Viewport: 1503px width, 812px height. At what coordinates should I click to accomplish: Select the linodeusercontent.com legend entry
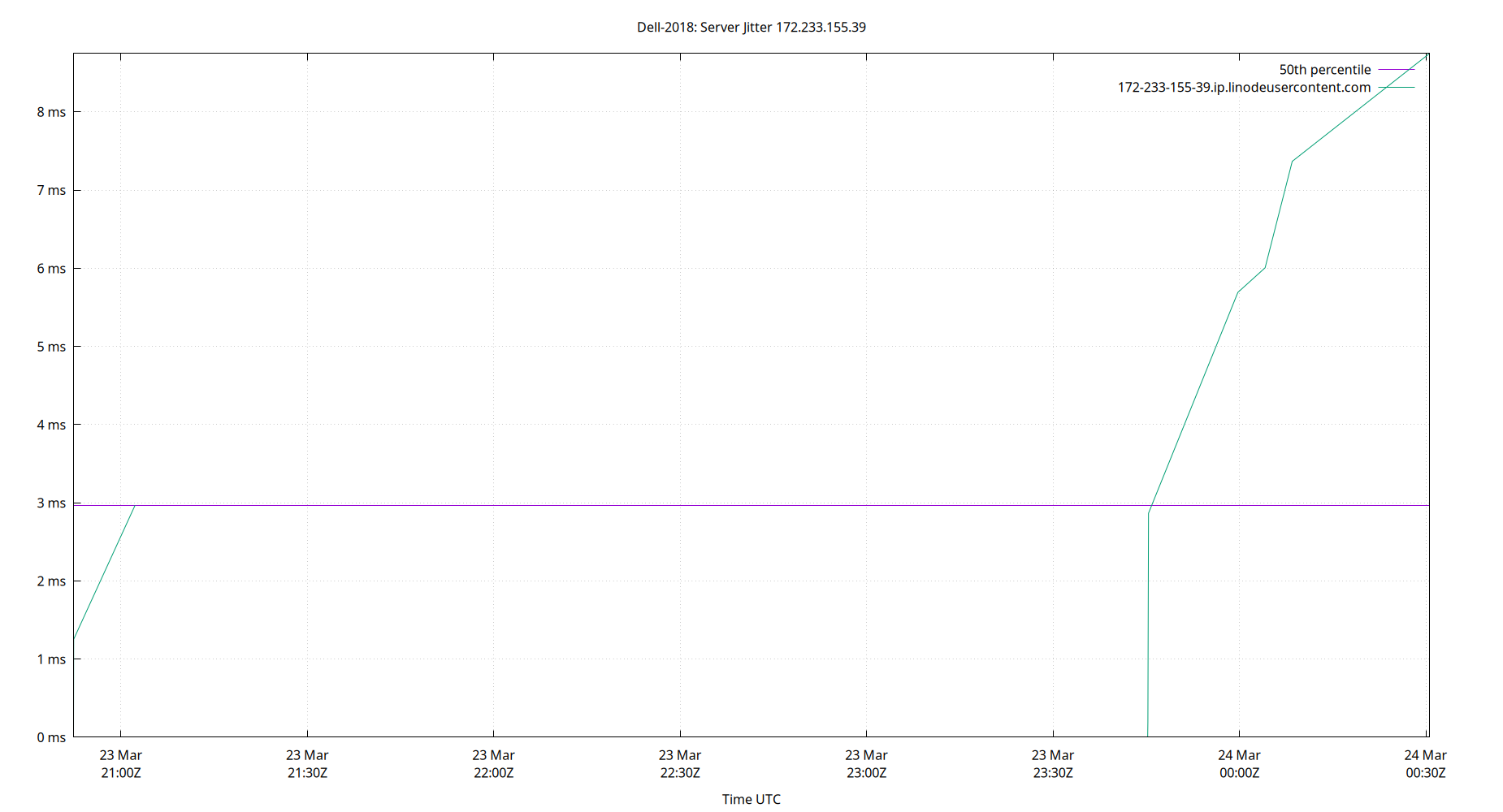click(1244, 87)
